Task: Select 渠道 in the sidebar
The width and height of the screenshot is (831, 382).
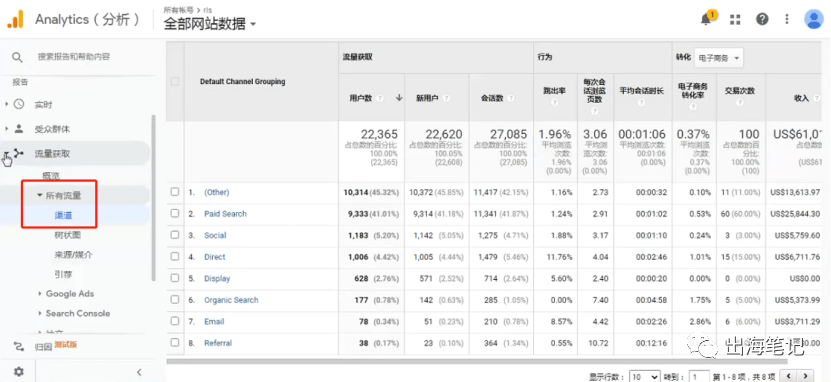Action: point(64,215)
